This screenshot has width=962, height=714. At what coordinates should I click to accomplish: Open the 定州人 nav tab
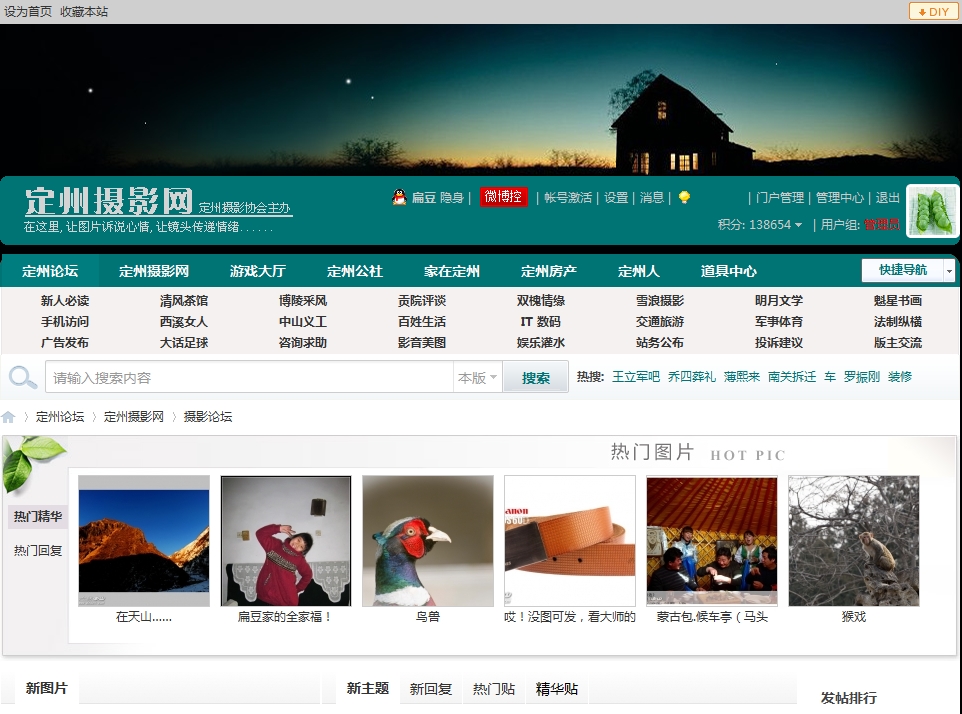coord(638,271)
